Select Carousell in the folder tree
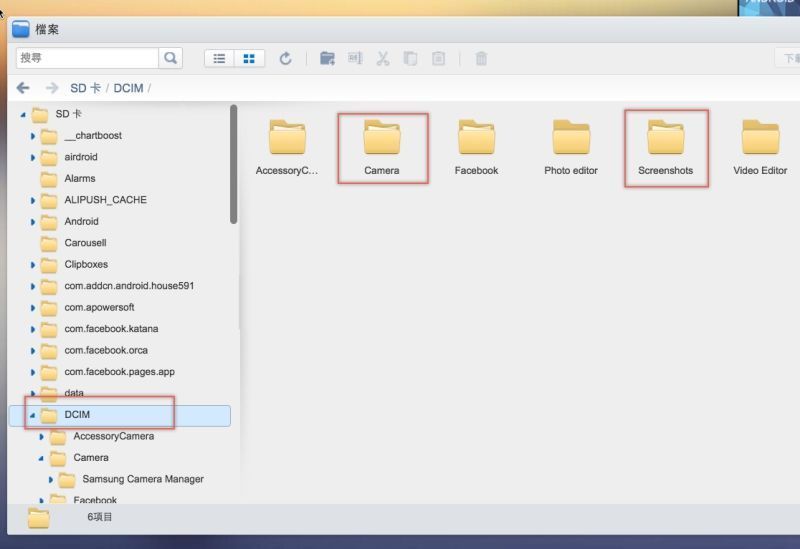Screen dimensions: 800x549 (85, 243)
